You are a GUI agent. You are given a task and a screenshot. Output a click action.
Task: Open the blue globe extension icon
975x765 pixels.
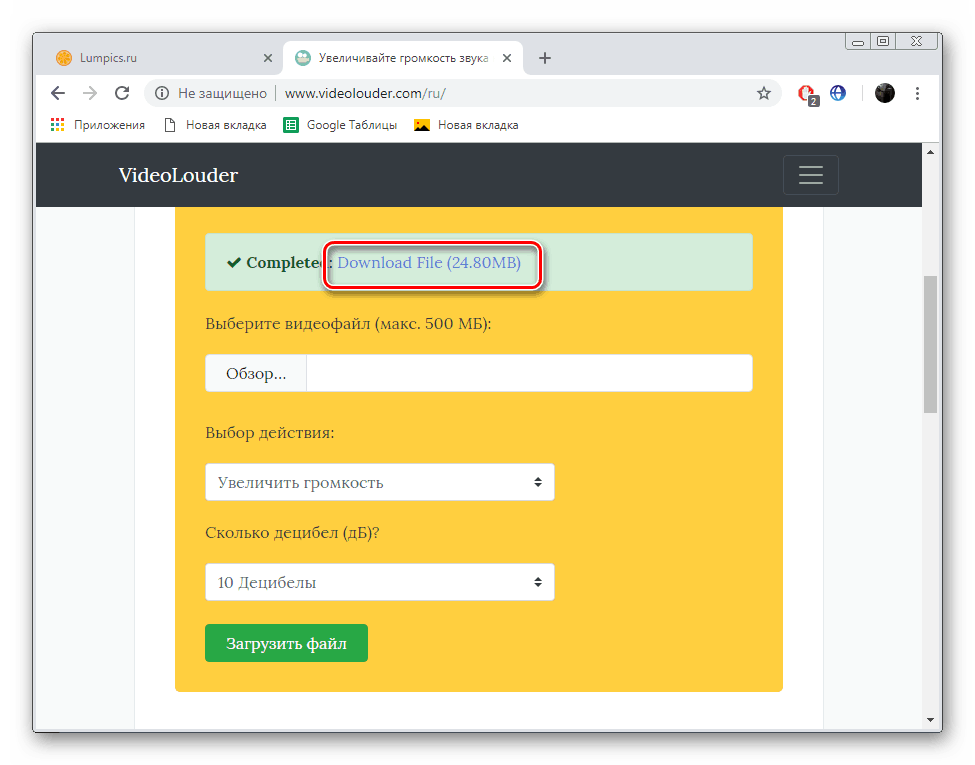838,93
